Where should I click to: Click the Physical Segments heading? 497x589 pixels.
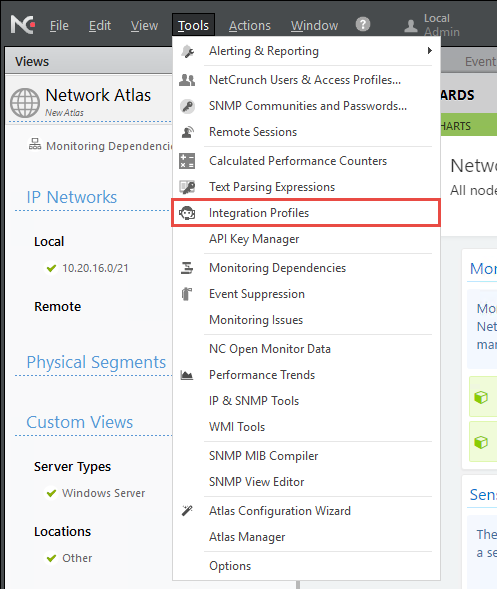[x=96, y=362]
